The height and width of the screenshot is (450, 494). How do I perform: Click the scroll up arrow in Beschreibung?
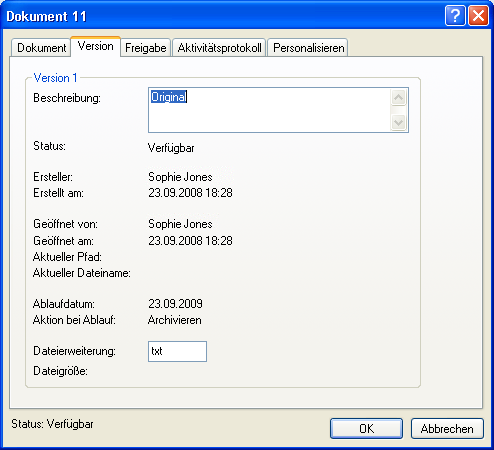pos(398,98)
